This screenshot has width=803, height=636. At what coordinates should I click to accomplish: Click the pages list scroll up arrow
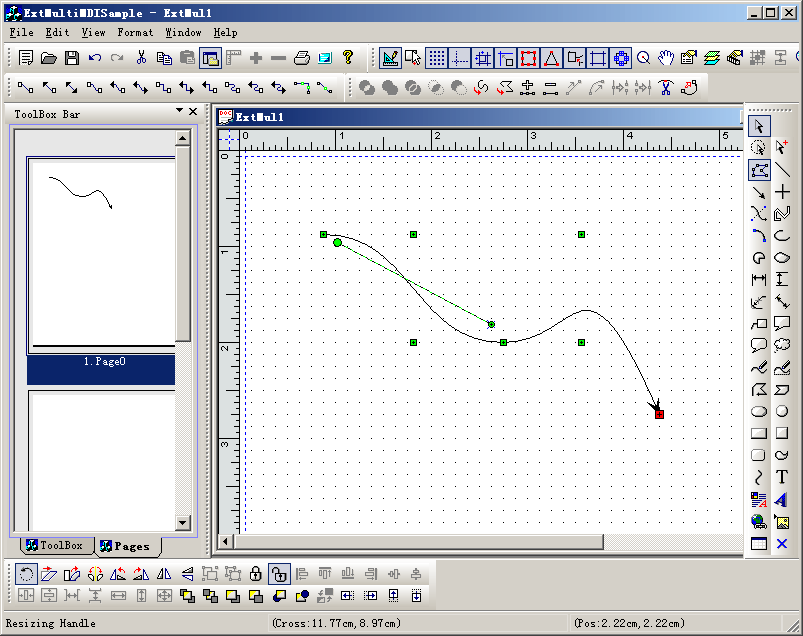coord(183,138)
